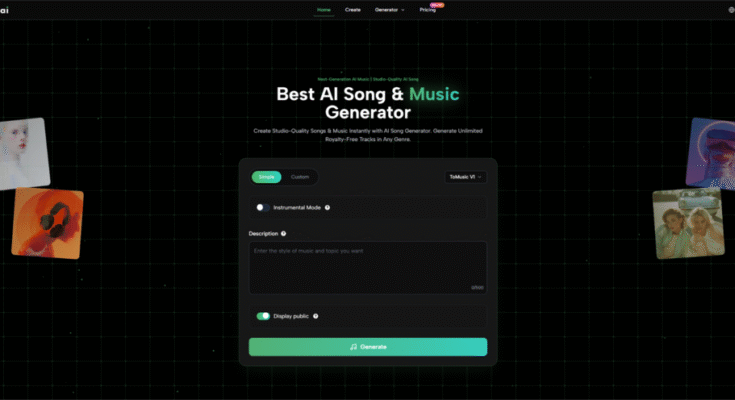Open the ToMusic V1 model dropdown
735x400 pixels.
[x=465, y=177]
